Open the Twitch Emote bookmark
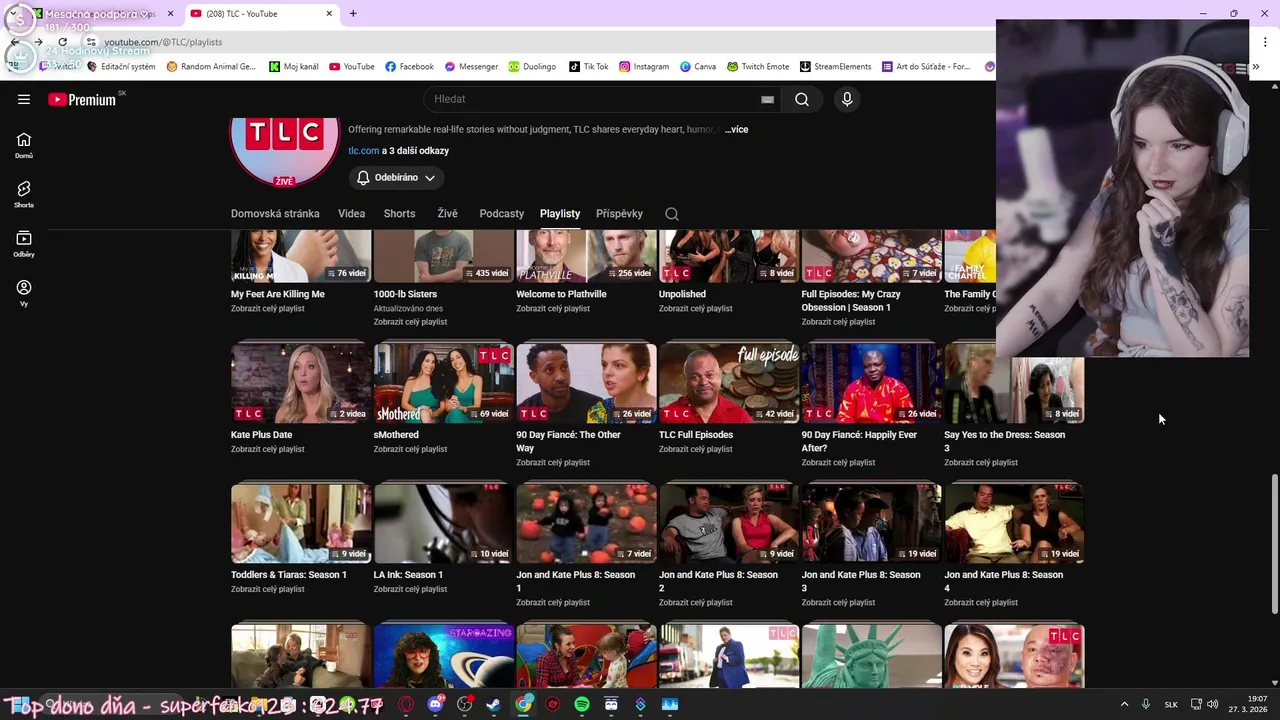The width and height of the screenshot is (1280, 720). click(x=758, y=67)
